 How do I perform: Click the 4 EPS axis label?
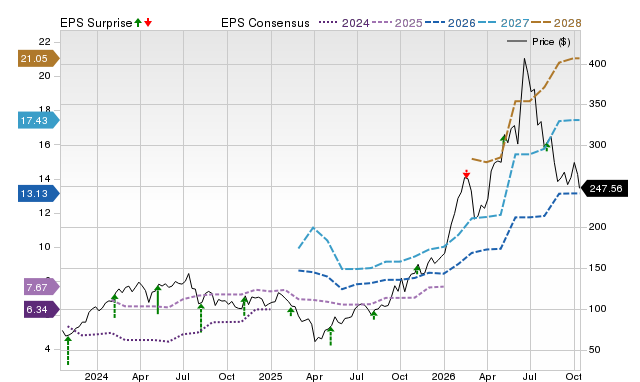pyautogui.click(x=48, y=349)
